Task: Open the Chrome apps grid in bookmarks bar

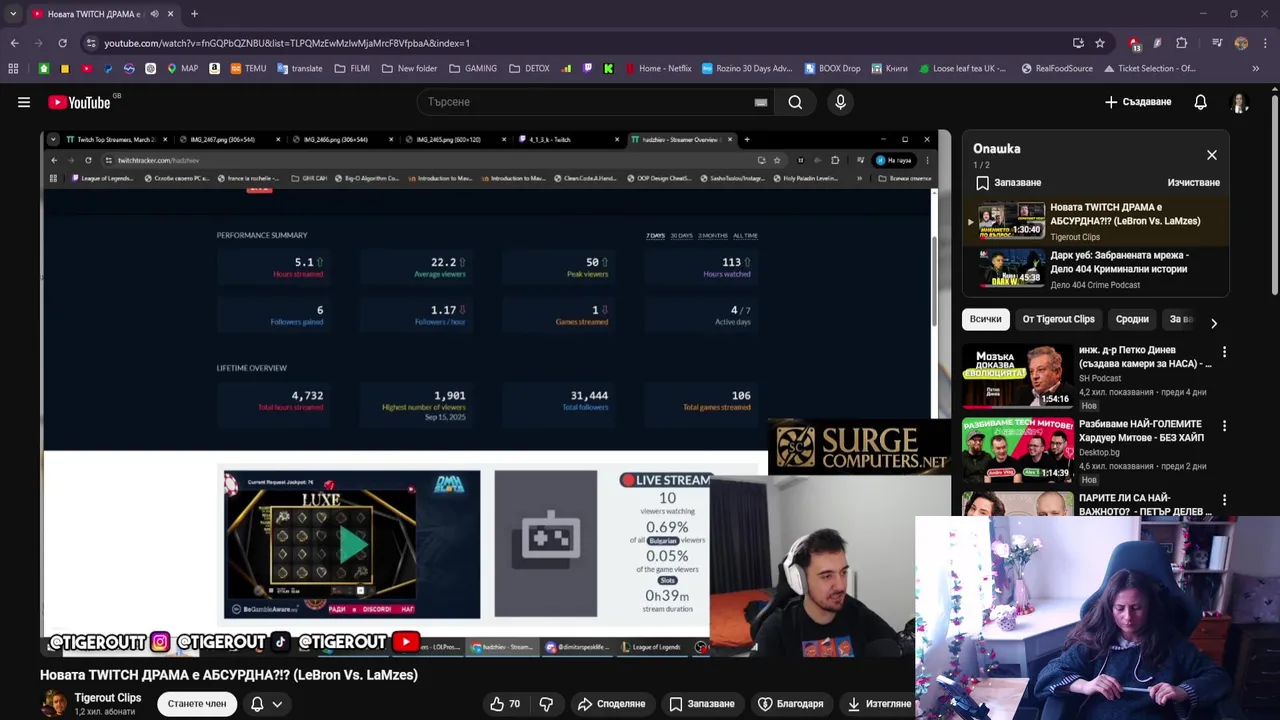Action: click(x=13, y=69)
